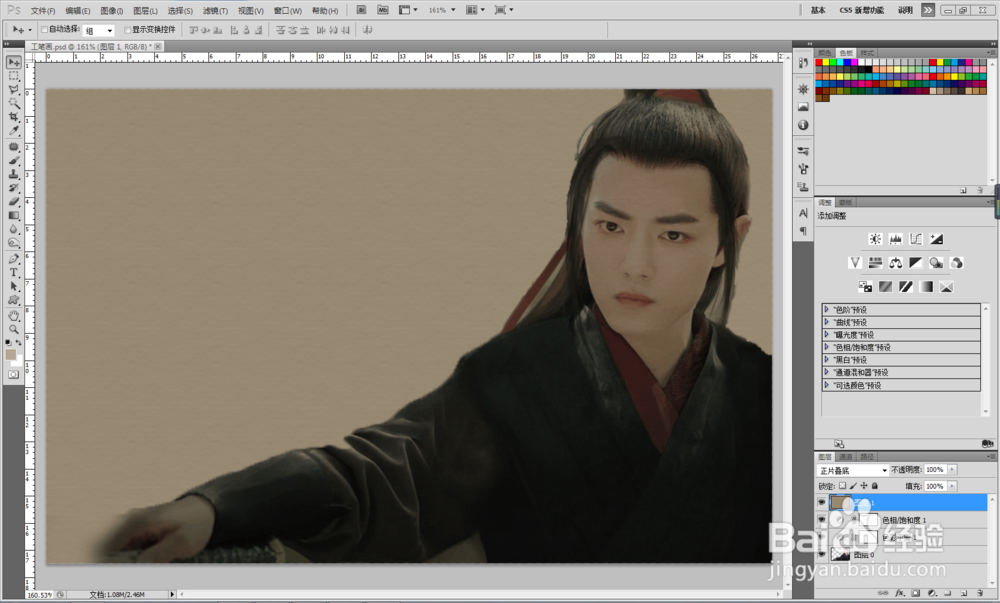Select the Eyedropper tool
Viewport: 1000px width, 603px height.
coord(13,131)
